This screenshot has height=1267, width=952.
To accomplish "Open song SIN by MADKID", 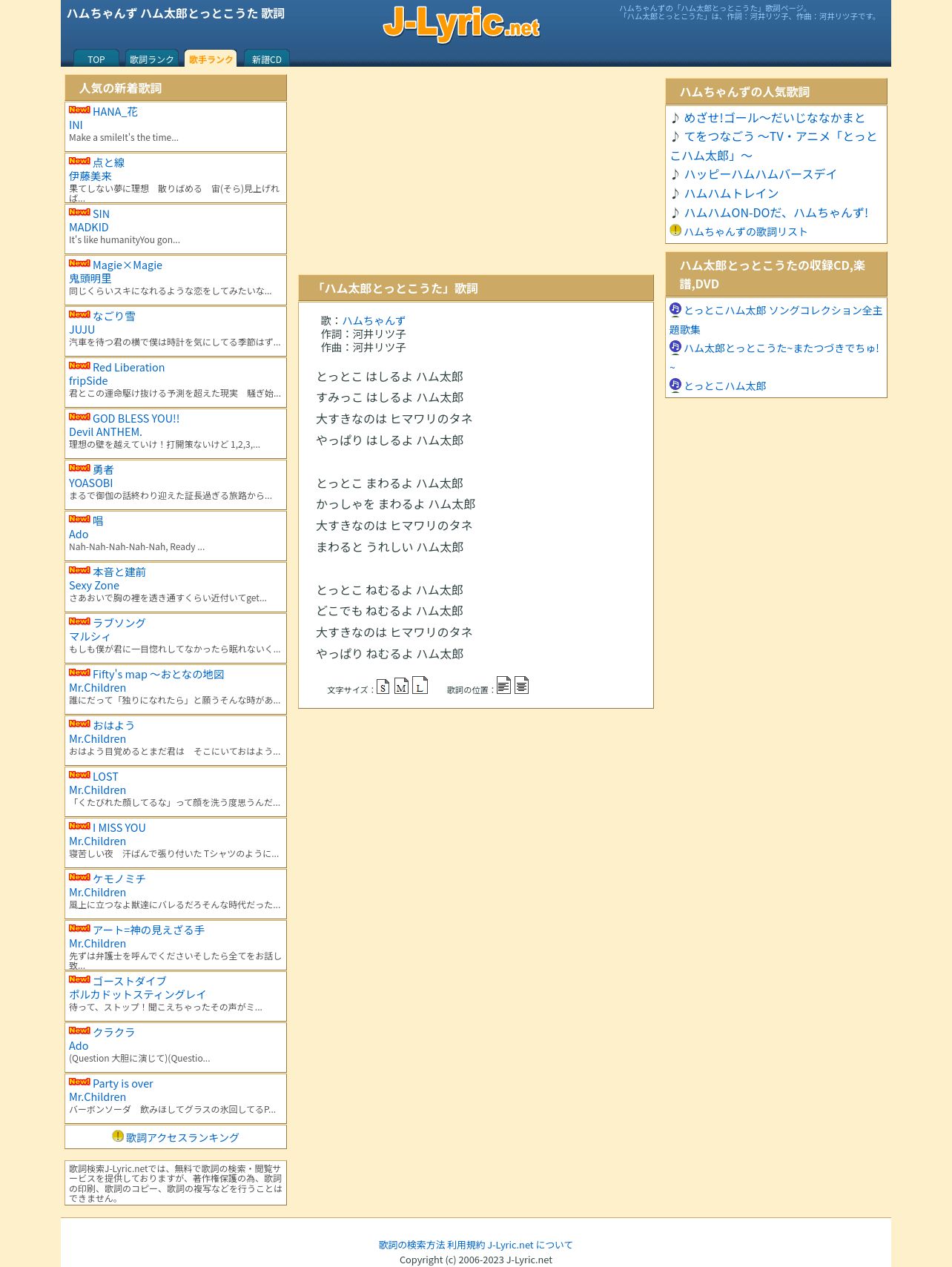I will click(x=101, y=214).
